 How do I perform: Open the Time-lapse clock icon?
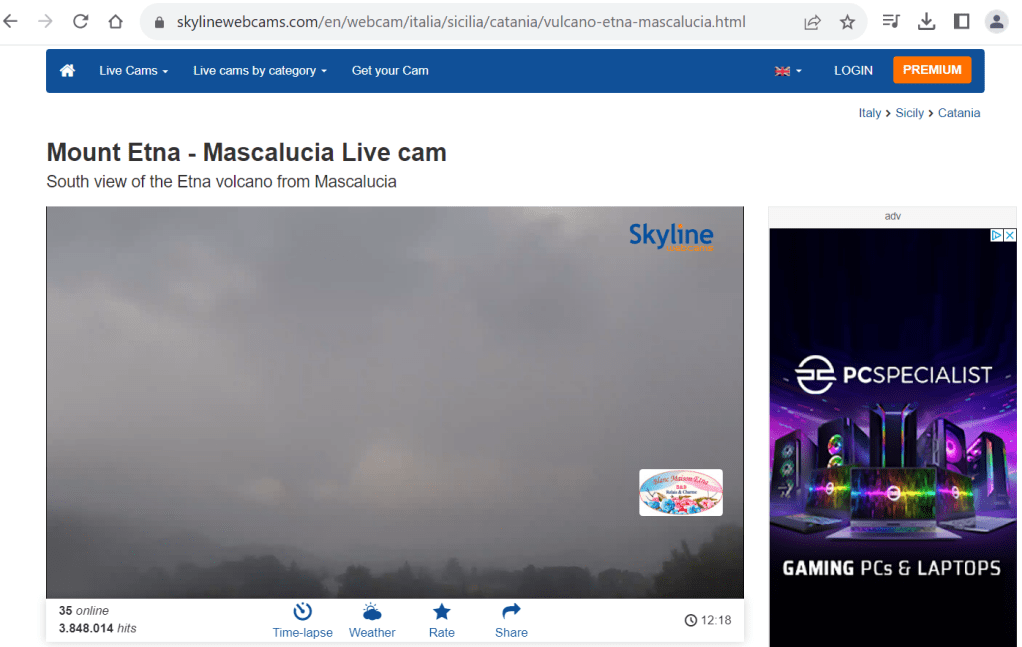pos(302,611)
